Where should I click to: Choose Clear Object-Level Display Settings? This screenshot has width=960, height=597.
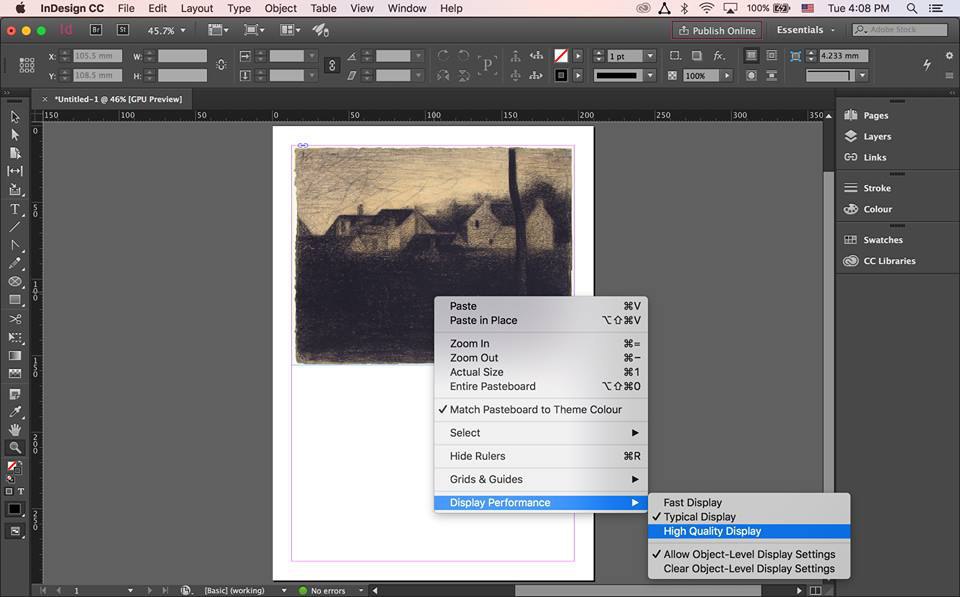coord(749,569)
